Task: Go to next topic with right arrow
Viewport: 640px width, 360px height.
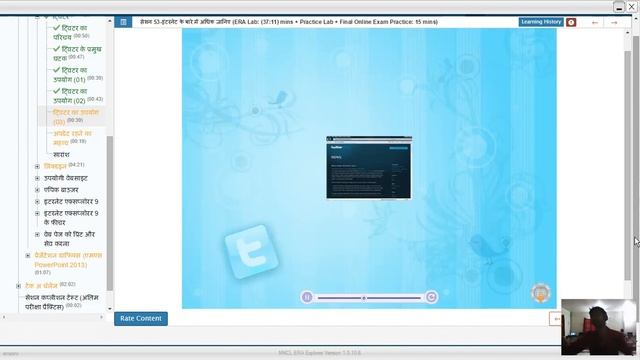Action: [614, 23]
